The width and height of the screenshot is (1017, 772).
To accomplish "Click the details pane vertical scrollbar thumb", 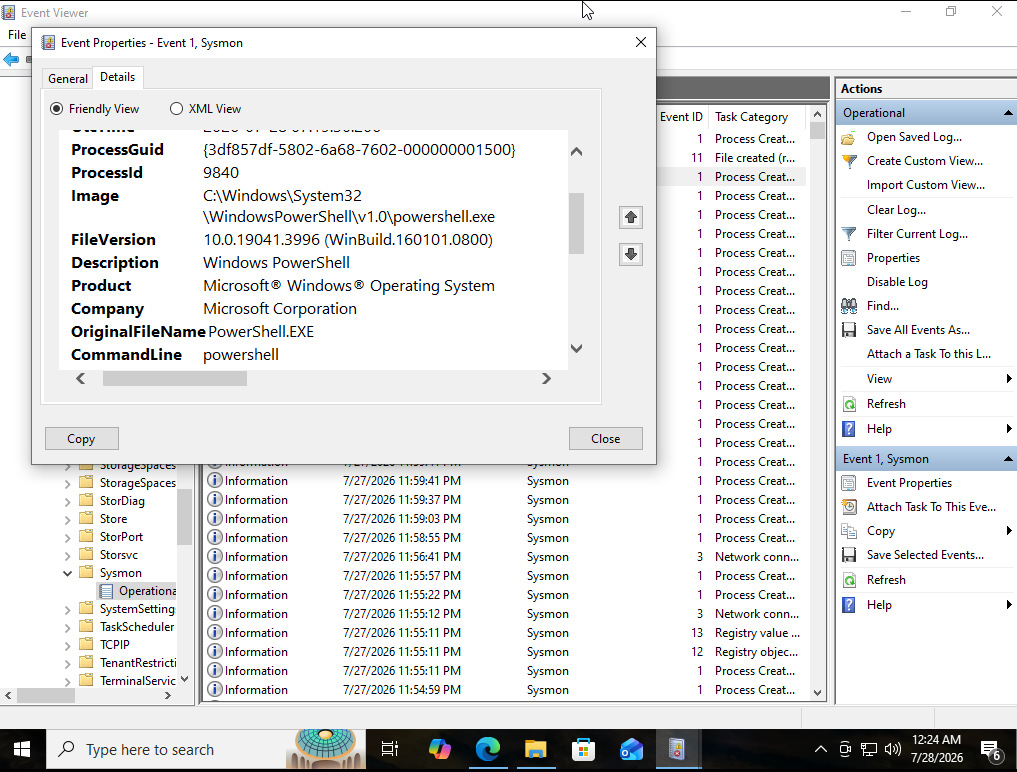I will click(x=576, y=223).
